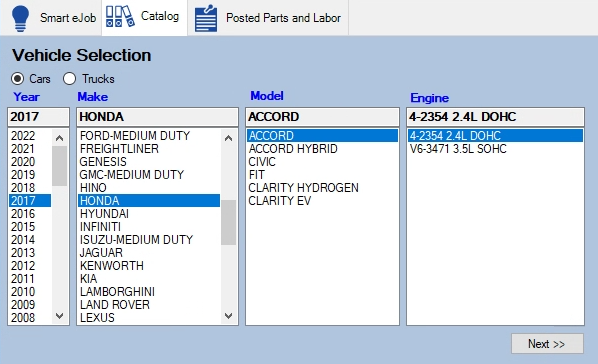Choose LAMBORGHINI in Make list

tap(149, 292)
